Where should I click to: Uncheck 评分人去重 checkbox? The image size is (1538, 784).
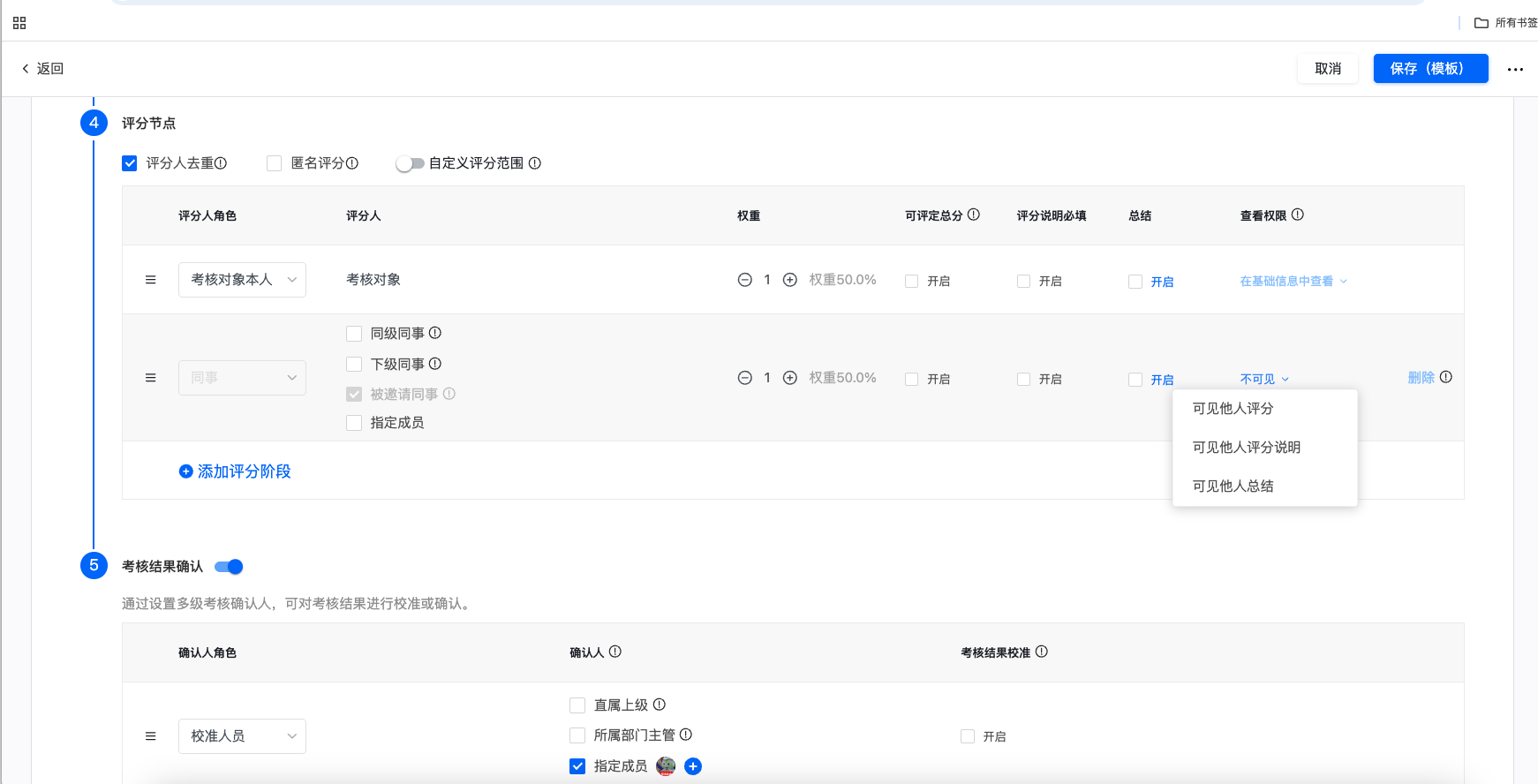click(130, 163)
